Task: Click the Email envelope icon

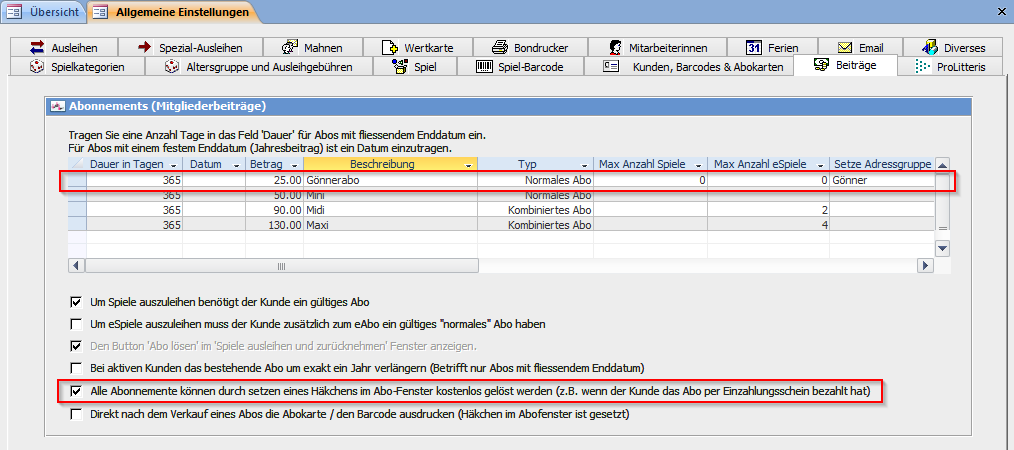Action: tap(845, 47)
